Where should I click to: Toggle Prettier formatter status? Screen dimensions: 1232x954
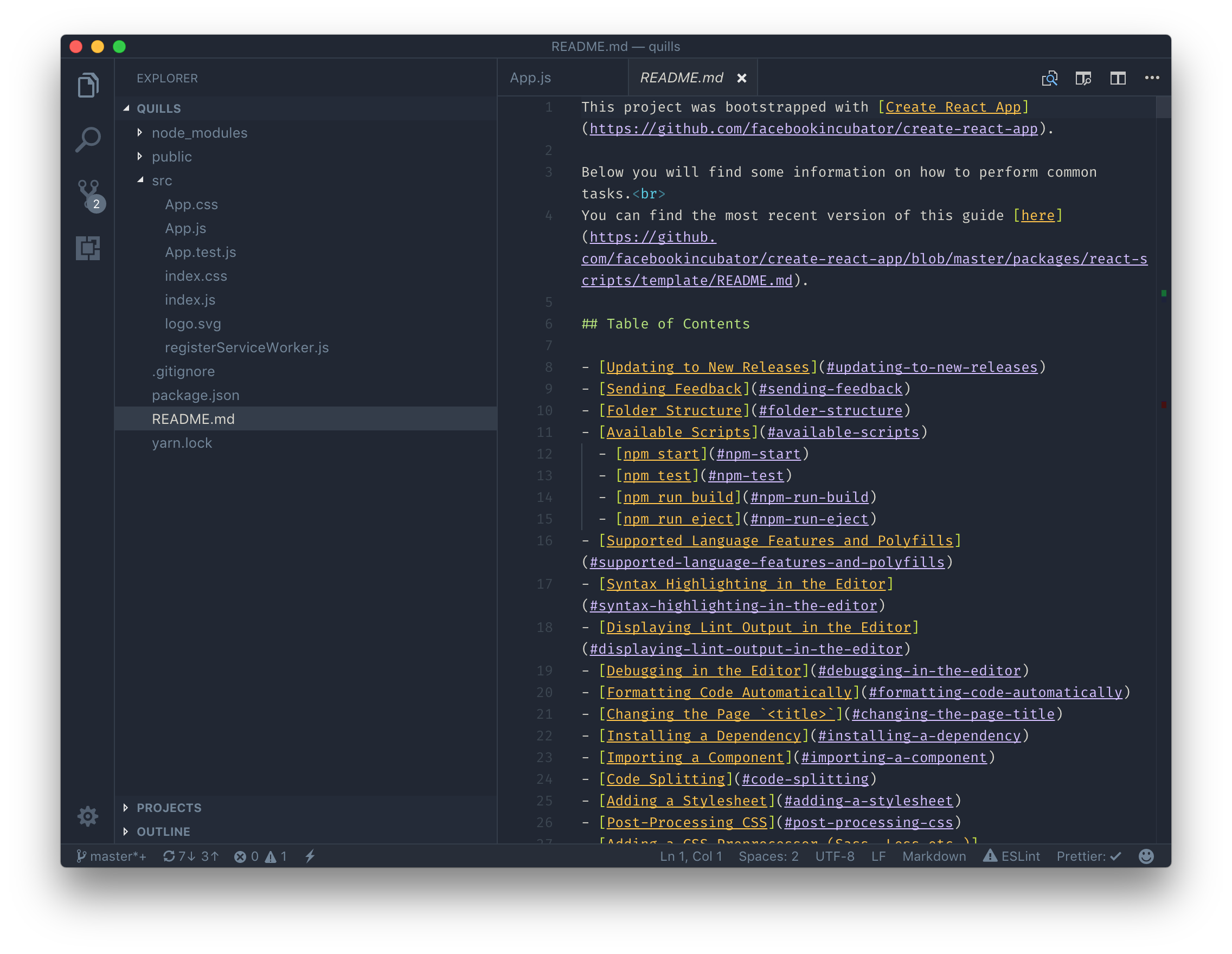point(1088,856)
